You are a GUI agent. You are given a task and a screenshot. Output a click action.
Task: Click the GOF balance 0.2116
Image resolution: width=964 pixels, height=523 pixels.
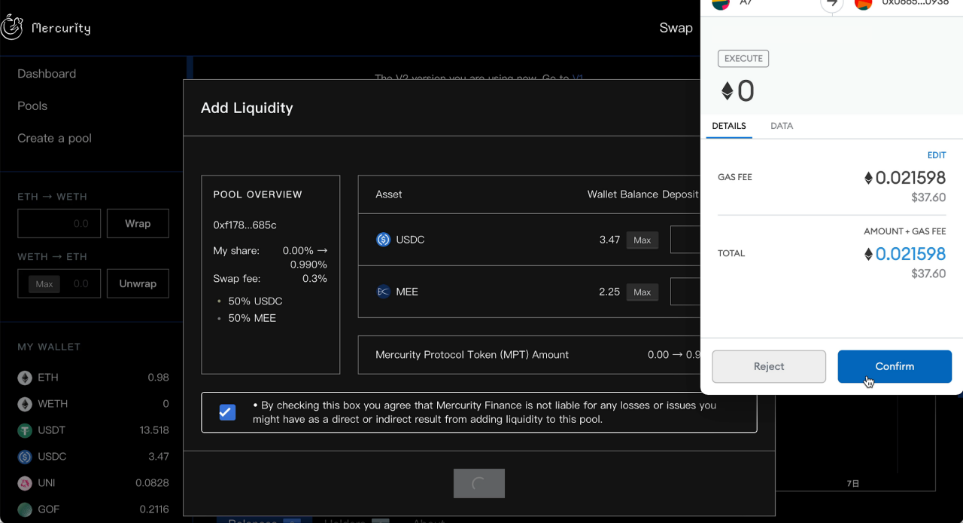click(x=154, y=509)
